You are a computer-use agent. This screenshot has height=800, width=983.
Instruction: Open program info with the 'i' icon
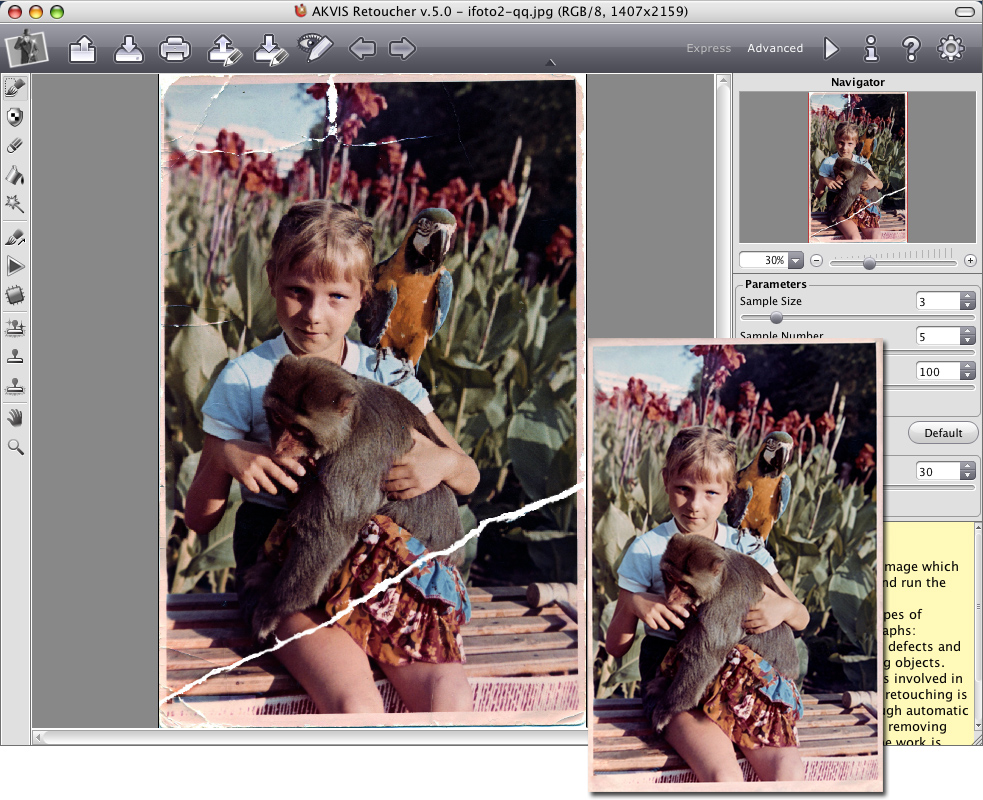pos(871,48)
